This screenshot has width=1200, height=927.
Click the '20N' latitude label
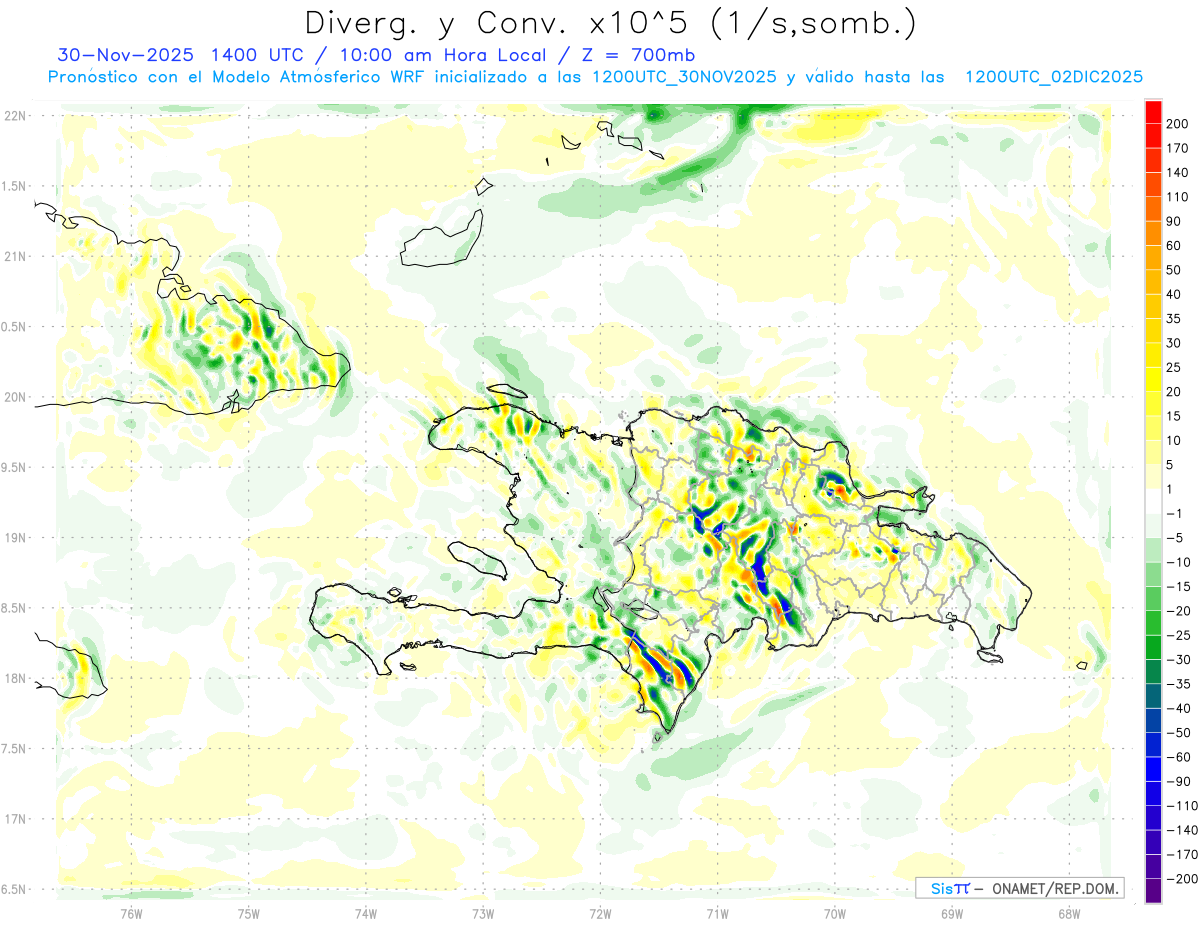tap(13, 397)
